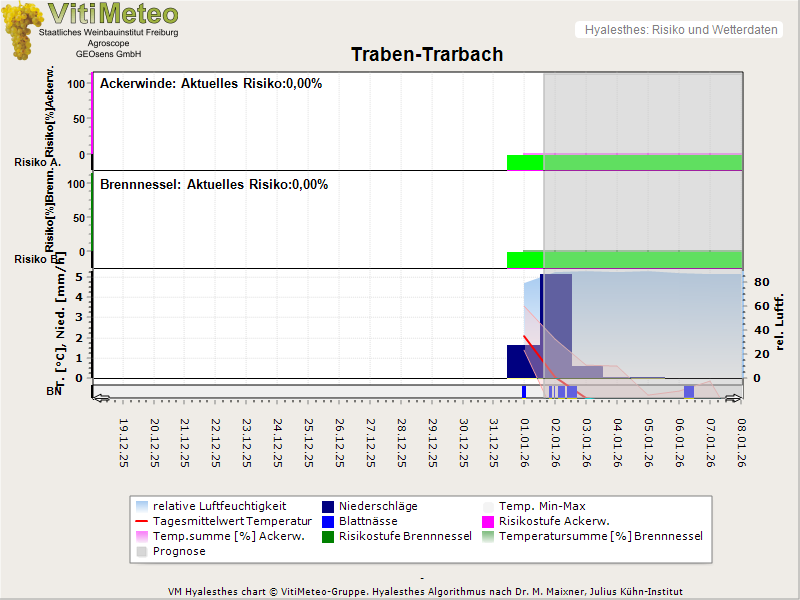This screenshot has height=600, width=800.
Task: Click the 19.12.25 date on the axis
Action: click(124, 442)
